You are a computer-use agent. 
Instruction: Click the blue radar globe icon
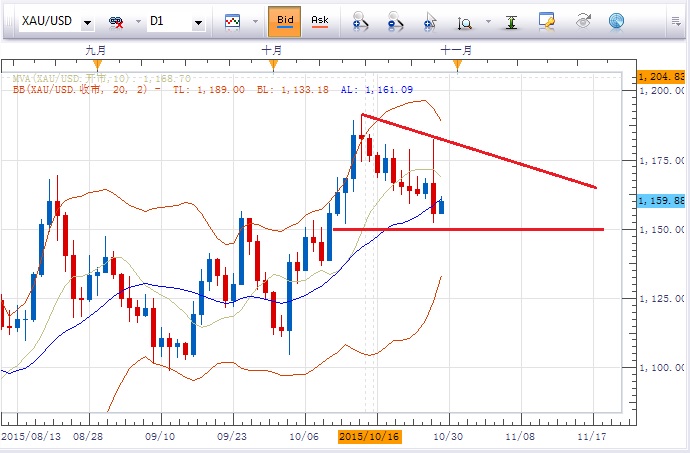[x=616, y=20]
